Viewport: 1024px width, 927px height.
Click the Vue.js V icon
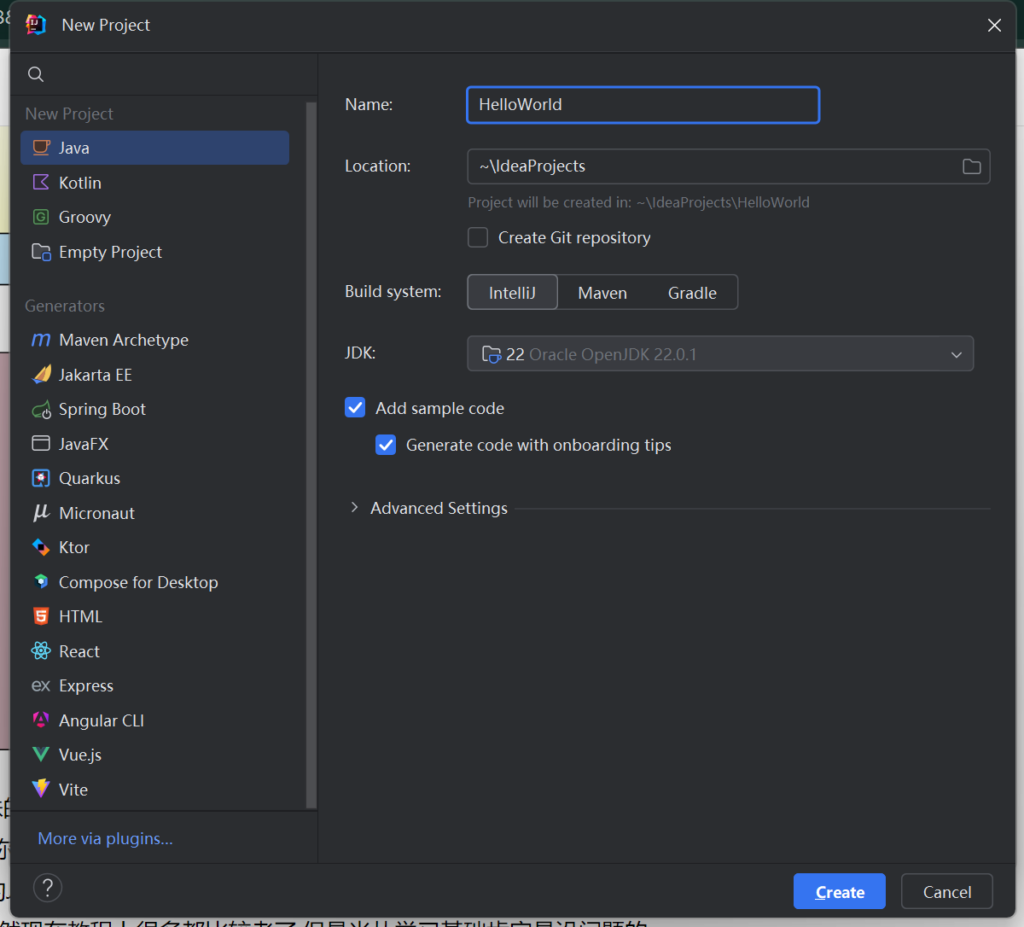coord(41,755)
